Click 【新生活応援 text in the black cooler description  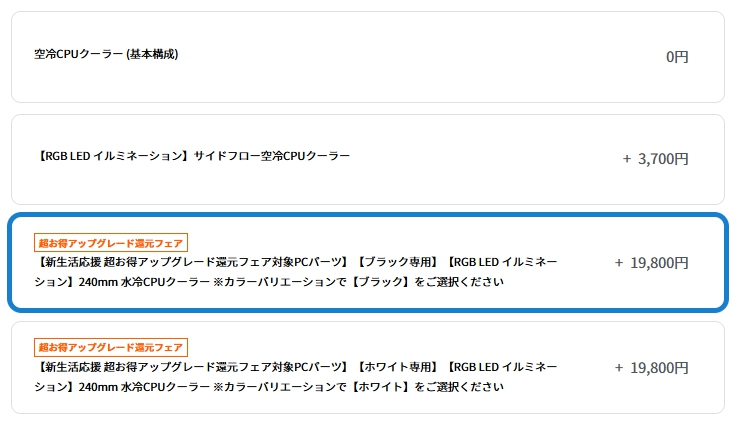click(x=68, y=262)
